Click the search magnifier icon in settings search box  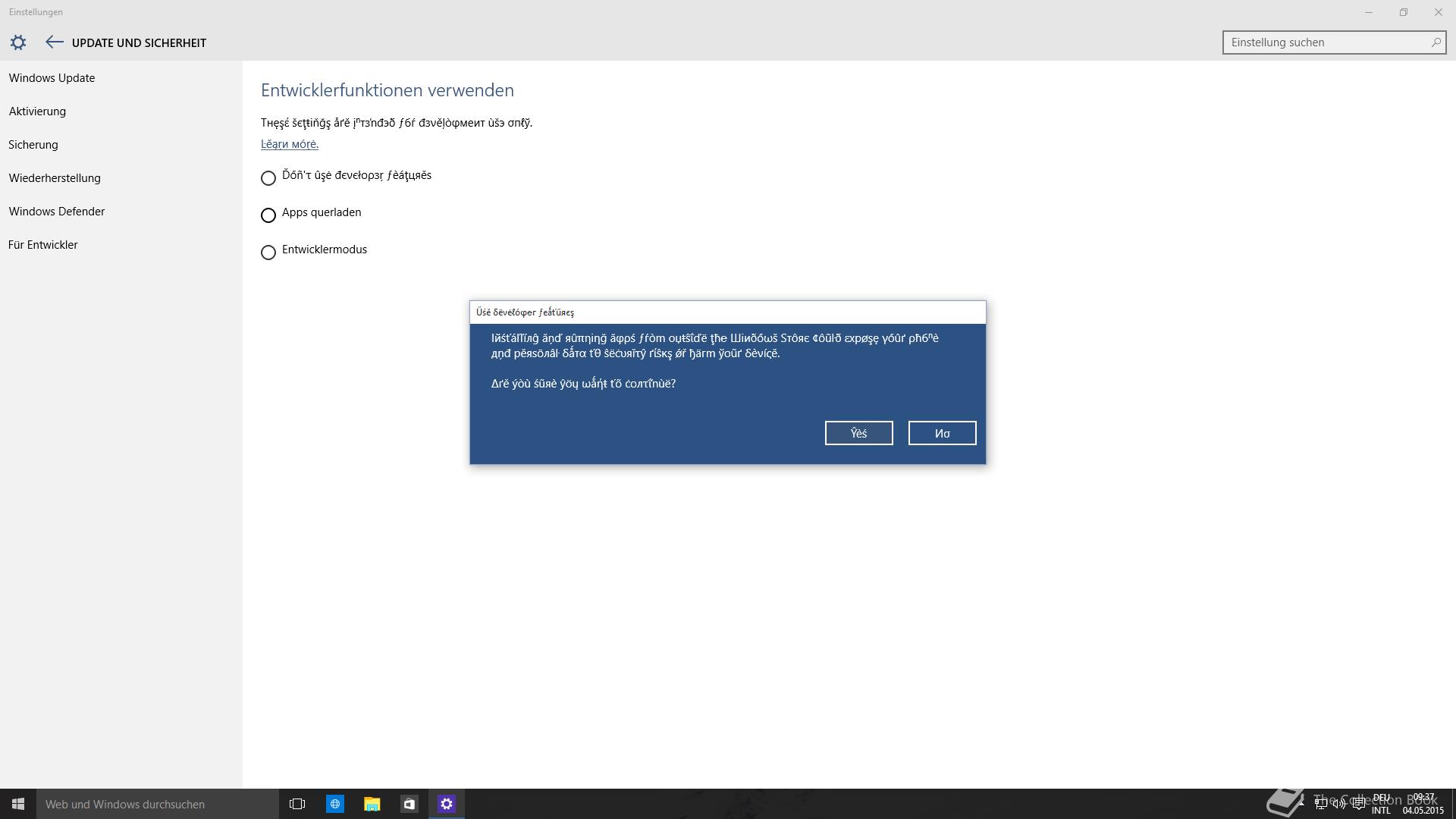point(1436,42)
